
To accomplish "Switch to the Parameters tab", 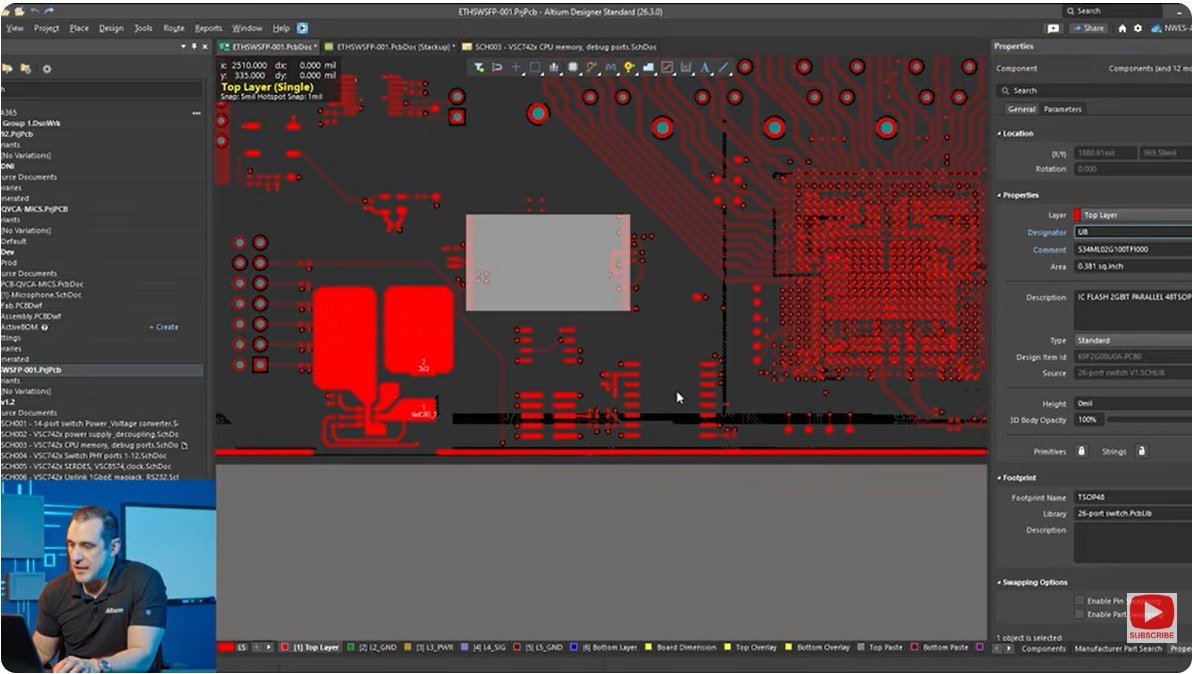I will pyautogui.click(x=1062, y=110).
